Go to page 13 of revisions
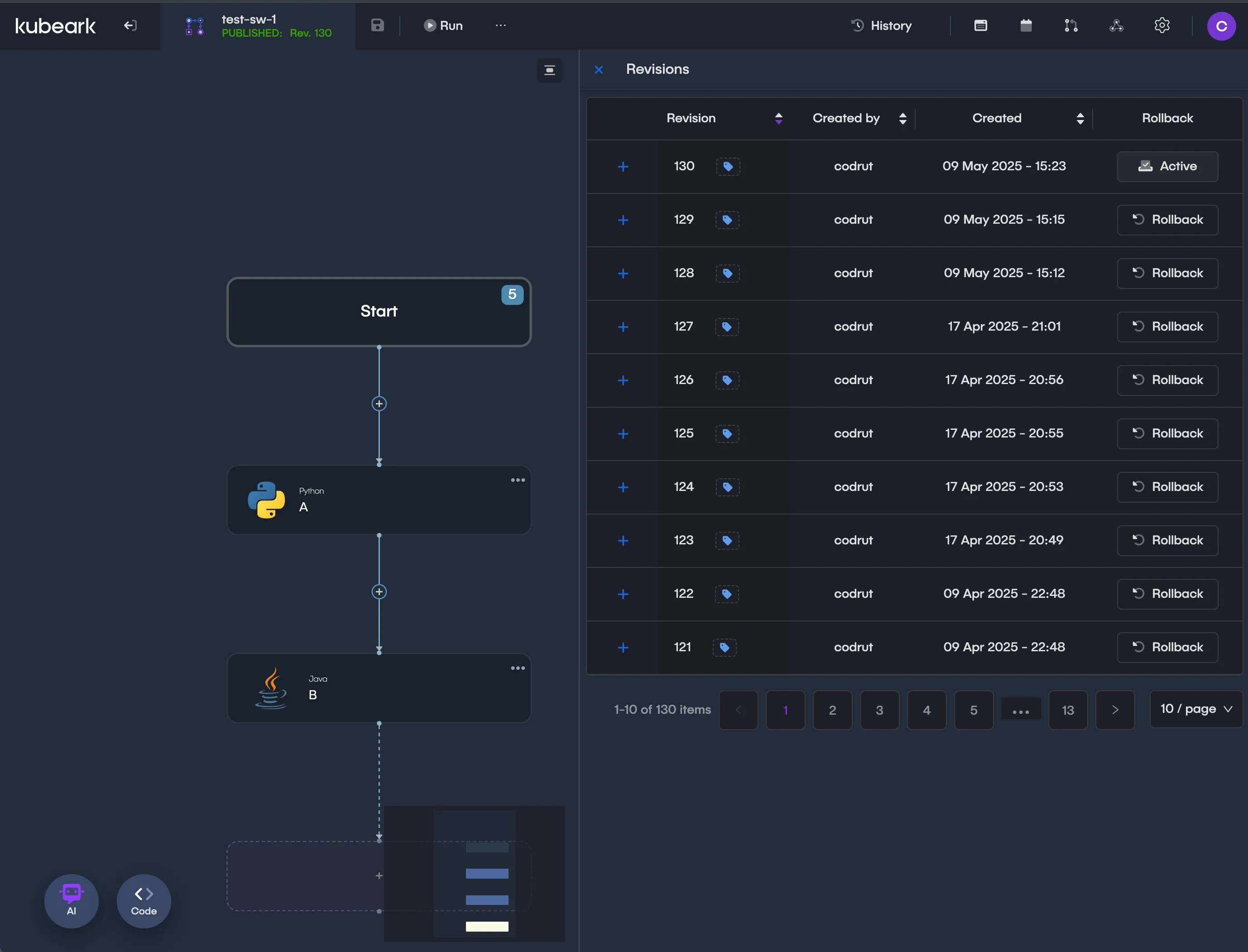Viewport: 1248px width, 952px height. point(1068,710)
